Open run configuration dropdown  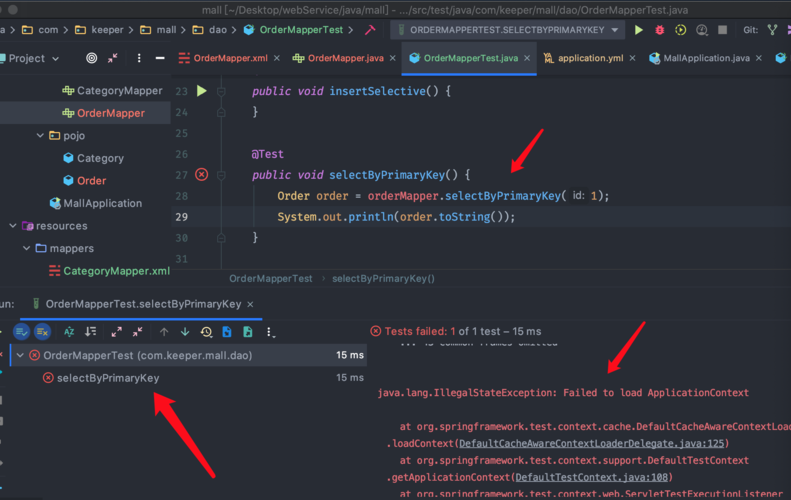pyautogui.click(x=615, y=30)
